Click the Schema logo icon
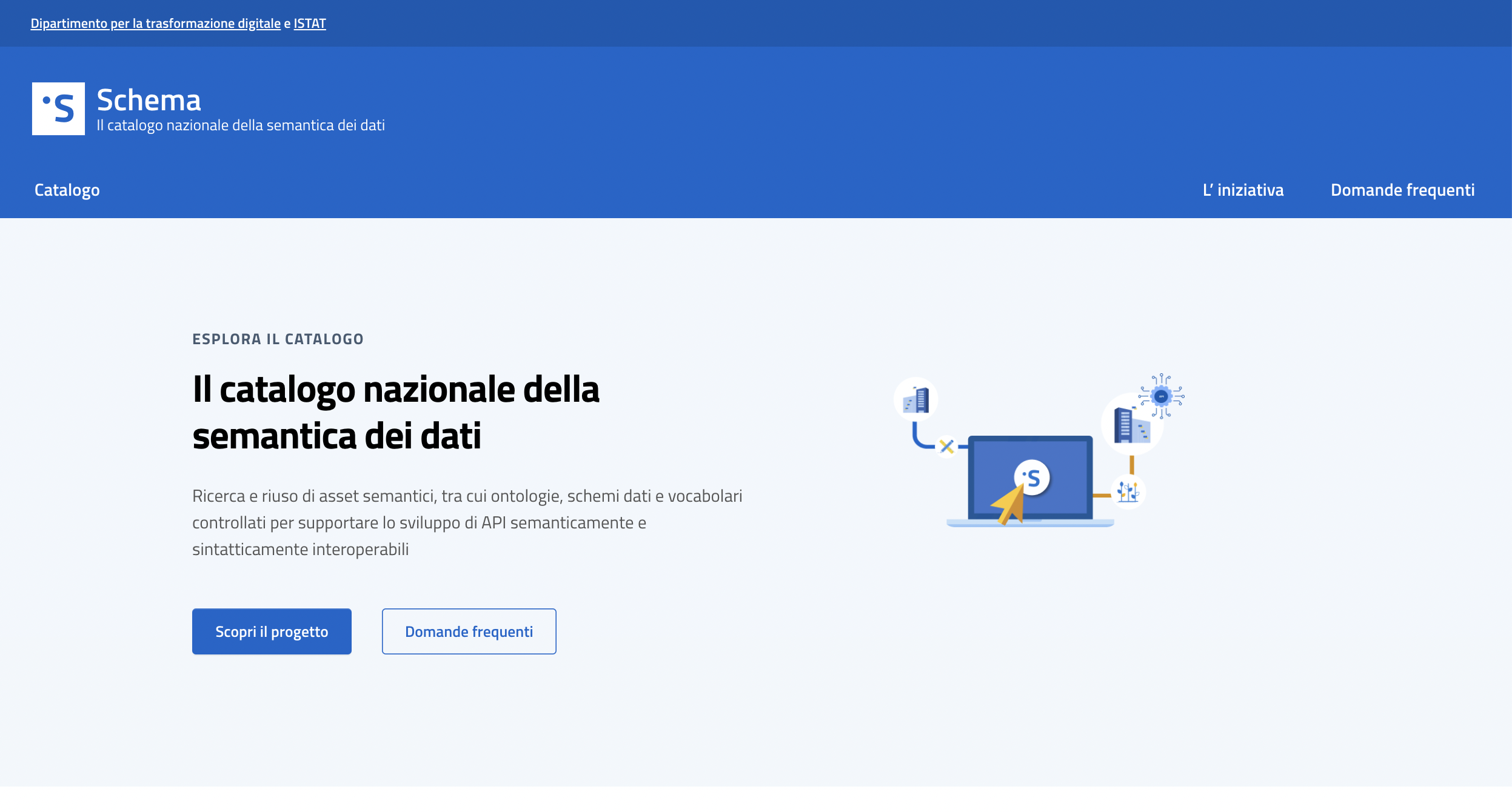1512x812 pixels. click(59, 108)
